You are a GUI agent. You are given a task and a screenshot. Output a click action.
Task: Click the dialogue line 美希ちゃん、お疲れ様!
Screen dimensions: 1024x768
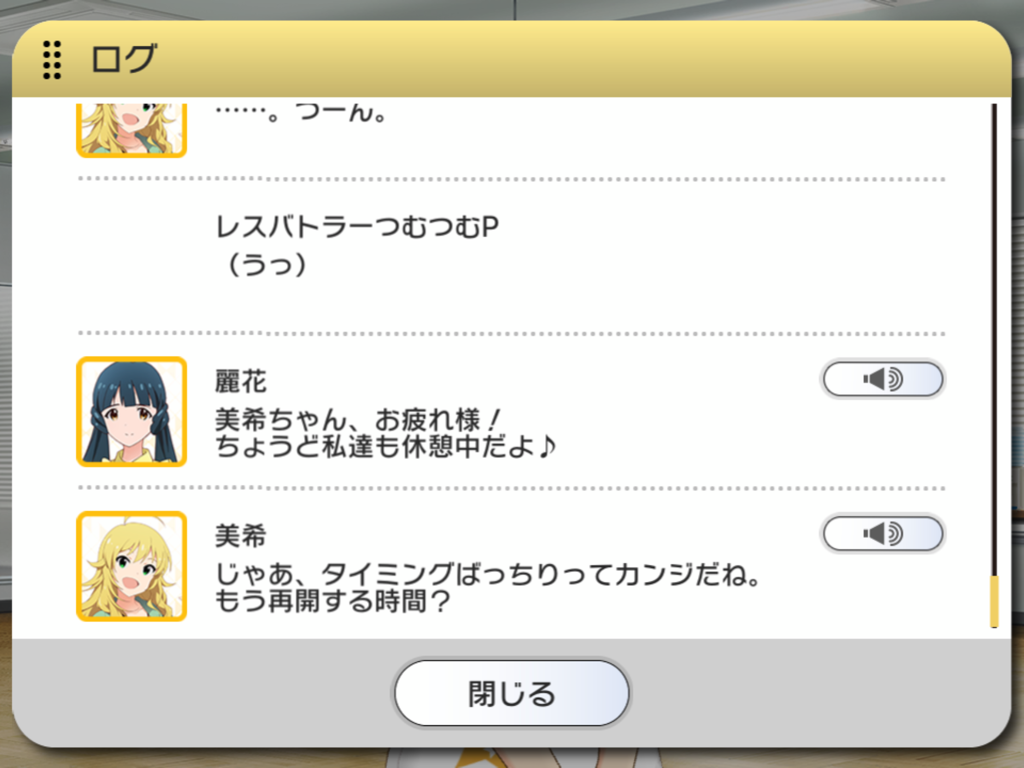point(359,420)
